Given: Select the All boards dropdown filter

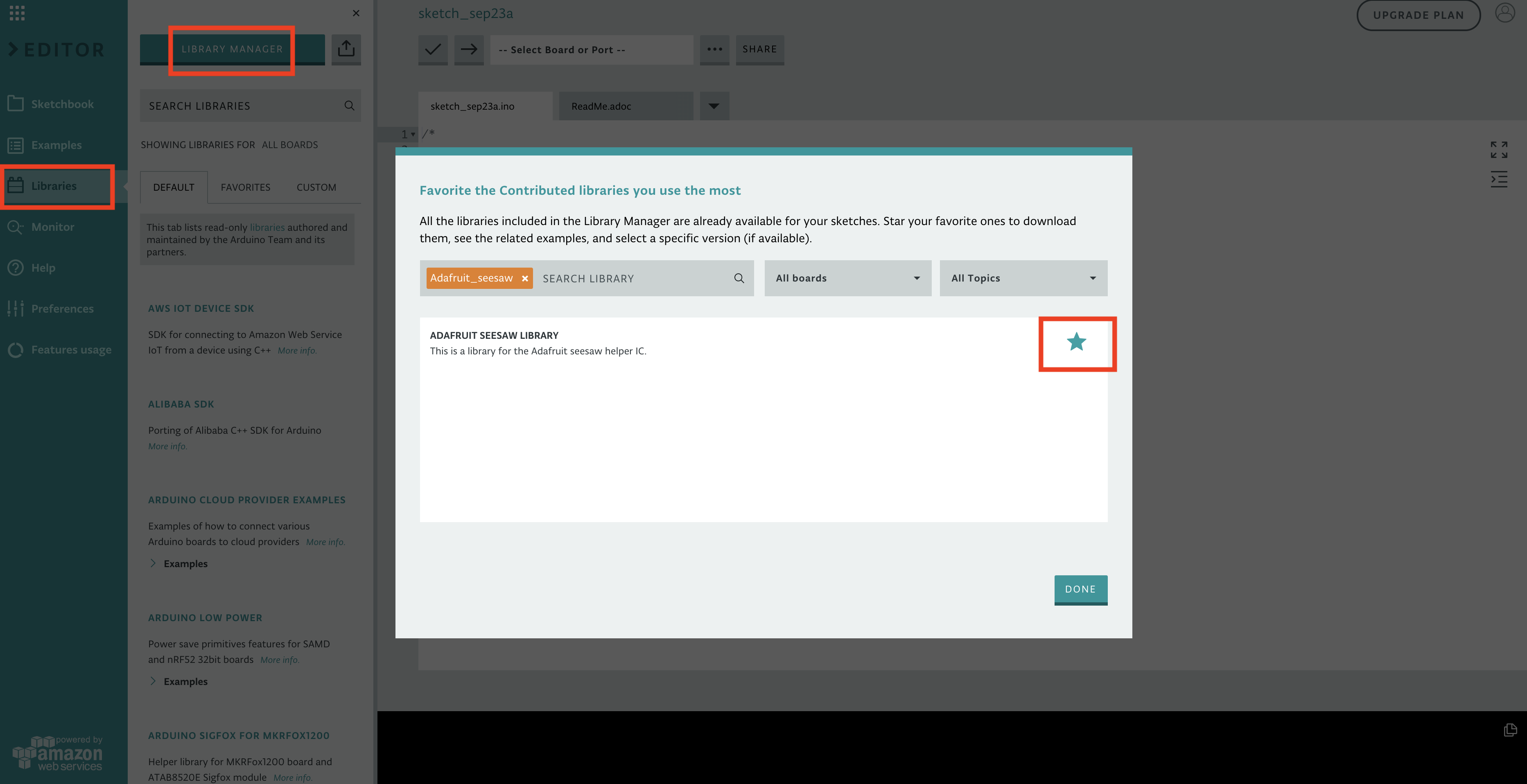Looking at the screenshot, I should pos(847,278).
